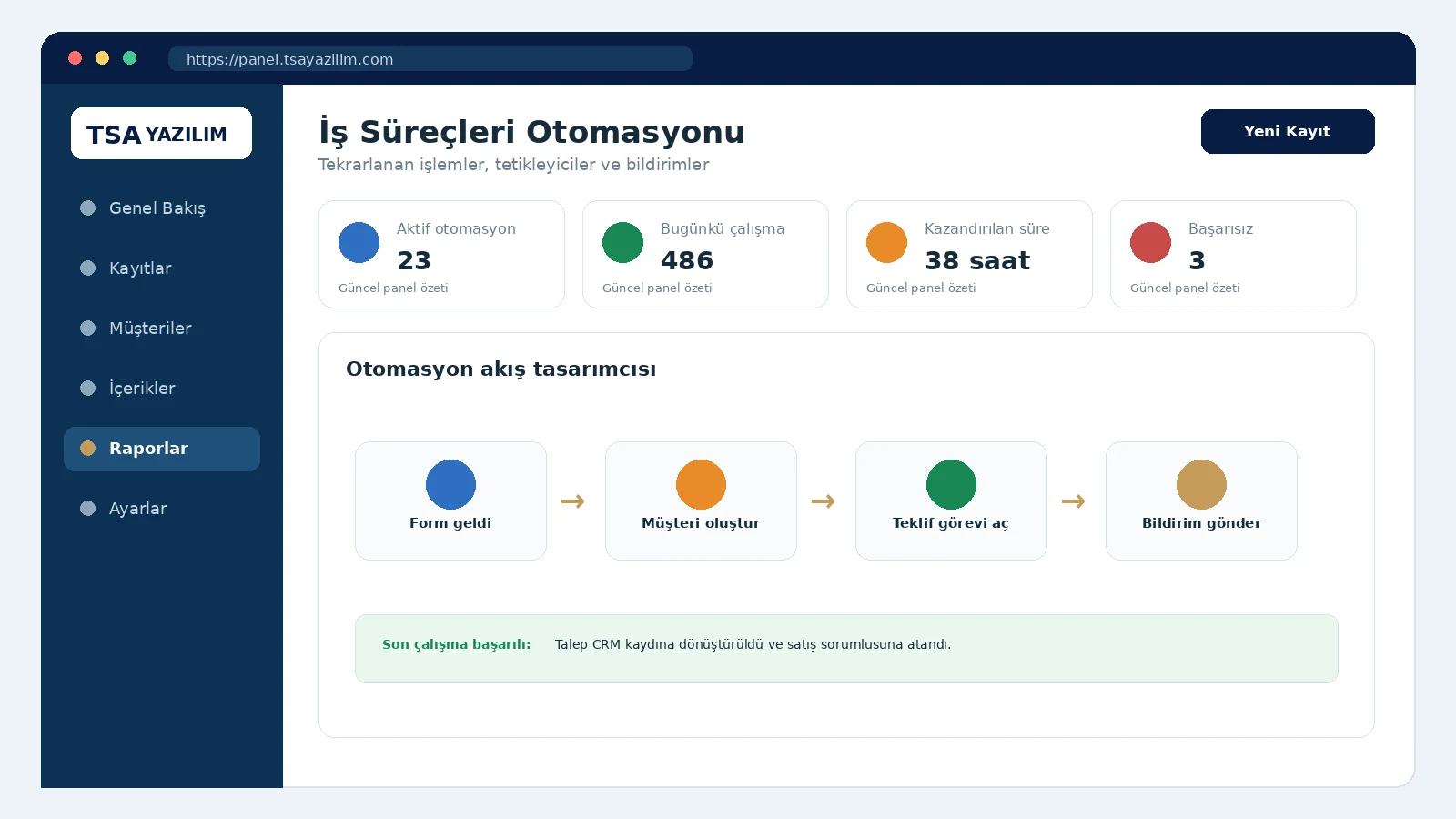Click the orange Kazandırılan süre icon
Image resolution: width=1456 pixels, height=819 pixels.
pos(886,242)
